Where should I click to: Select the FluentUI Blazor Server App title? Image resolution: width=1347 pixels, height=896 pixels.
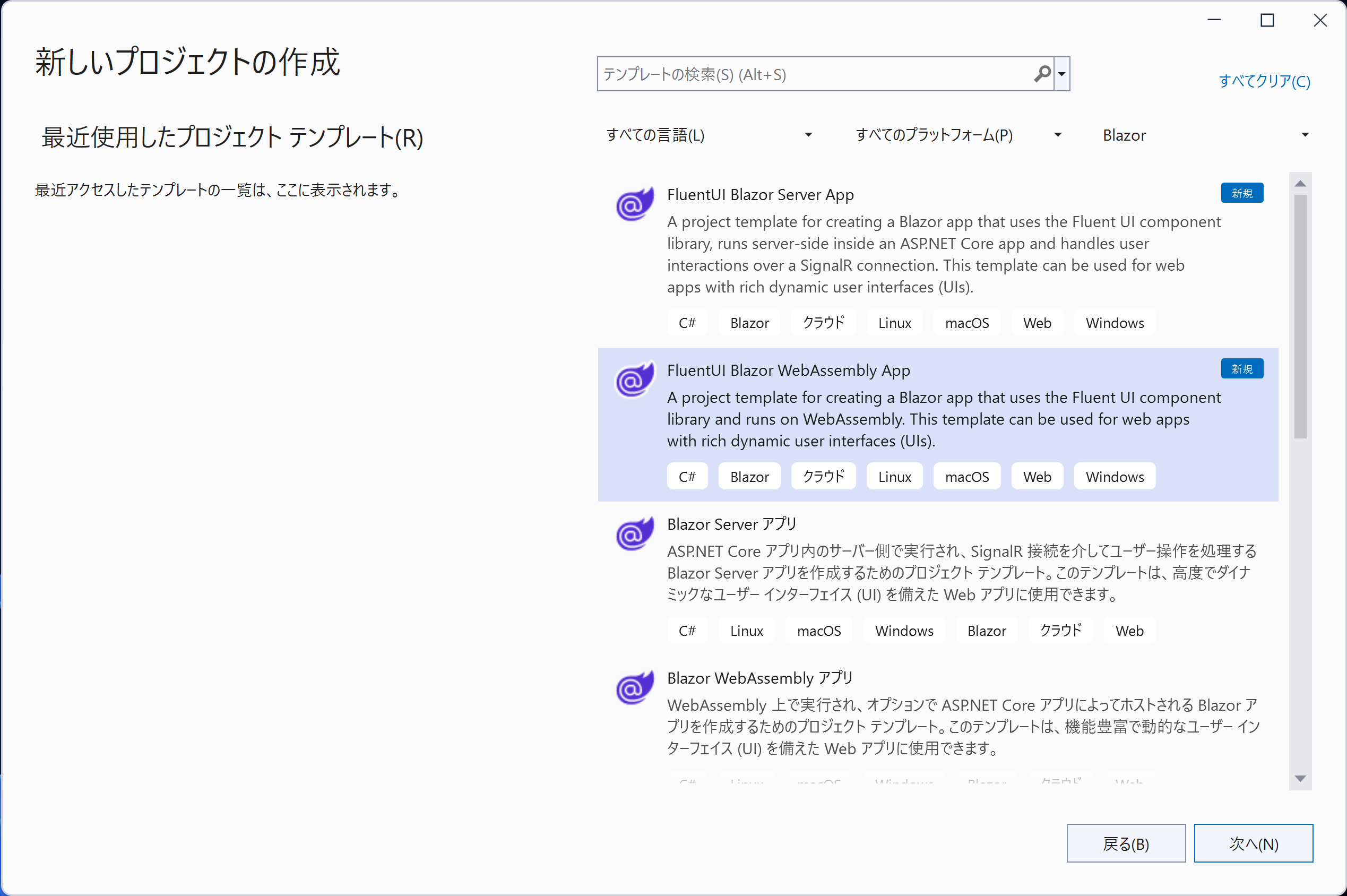[x=761, y=195]
